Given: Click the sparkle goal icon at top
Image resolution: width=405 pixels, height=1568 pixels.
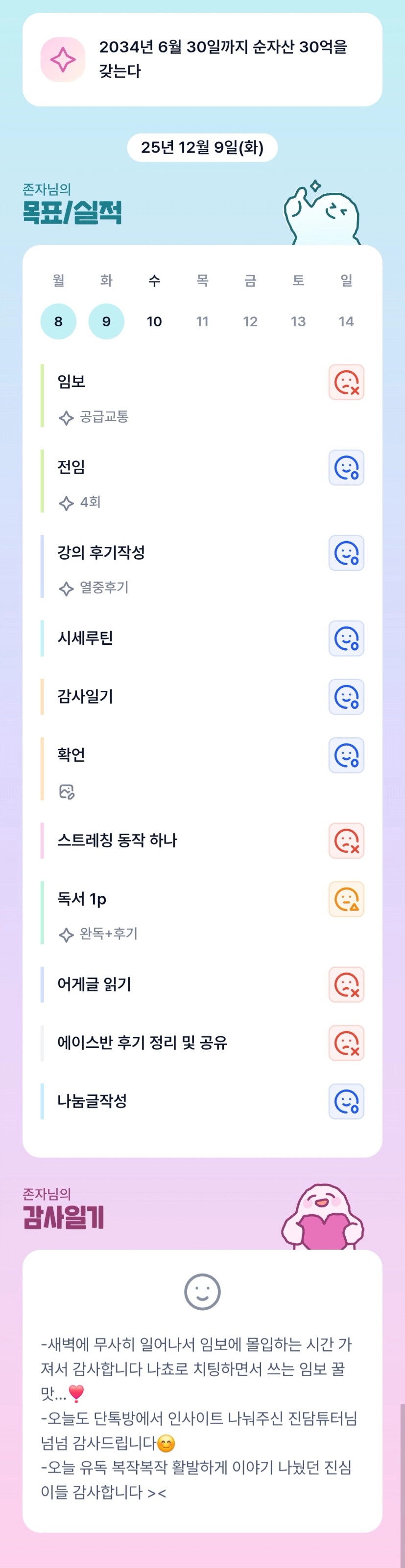Looking at the screenshot, I should (63, 60).
